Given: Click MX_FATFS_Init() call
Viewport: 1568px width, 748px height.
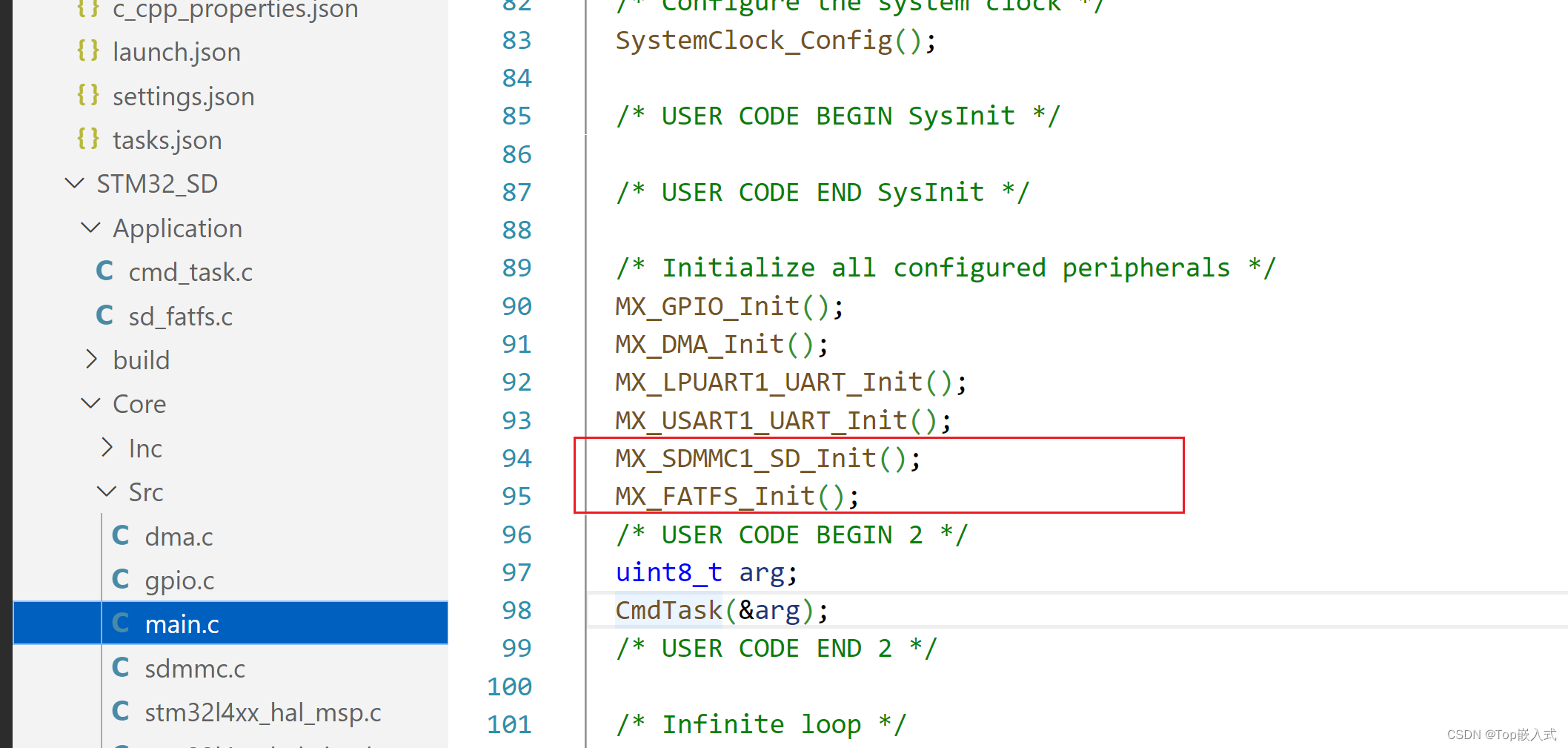Looking at the screenshot, I should pyautogui.click(x=737, y=497).
